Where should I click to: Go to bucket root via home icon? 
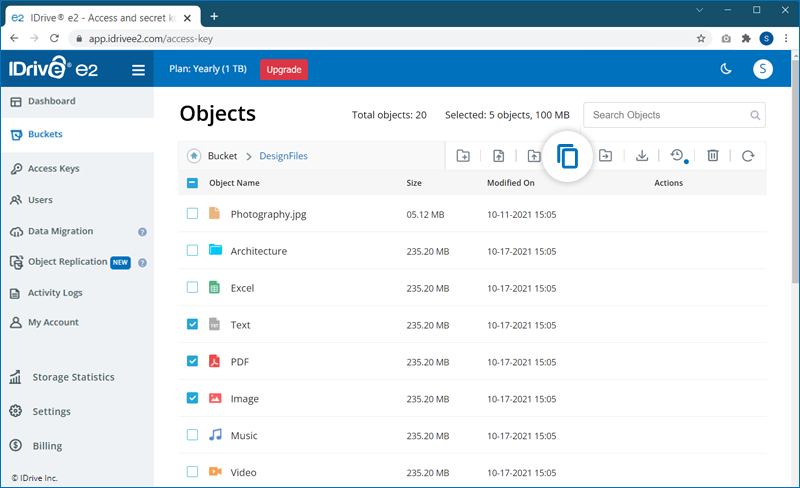194,156
